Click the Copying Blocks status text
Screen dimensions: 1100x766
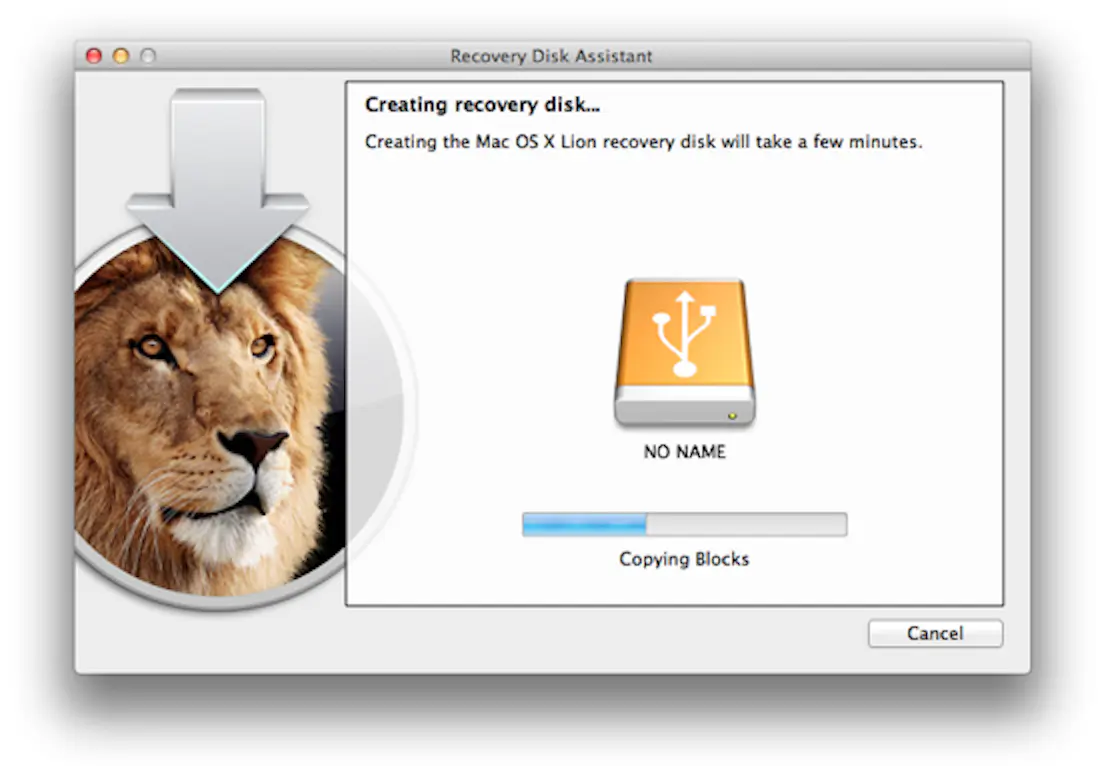[684, 559]
